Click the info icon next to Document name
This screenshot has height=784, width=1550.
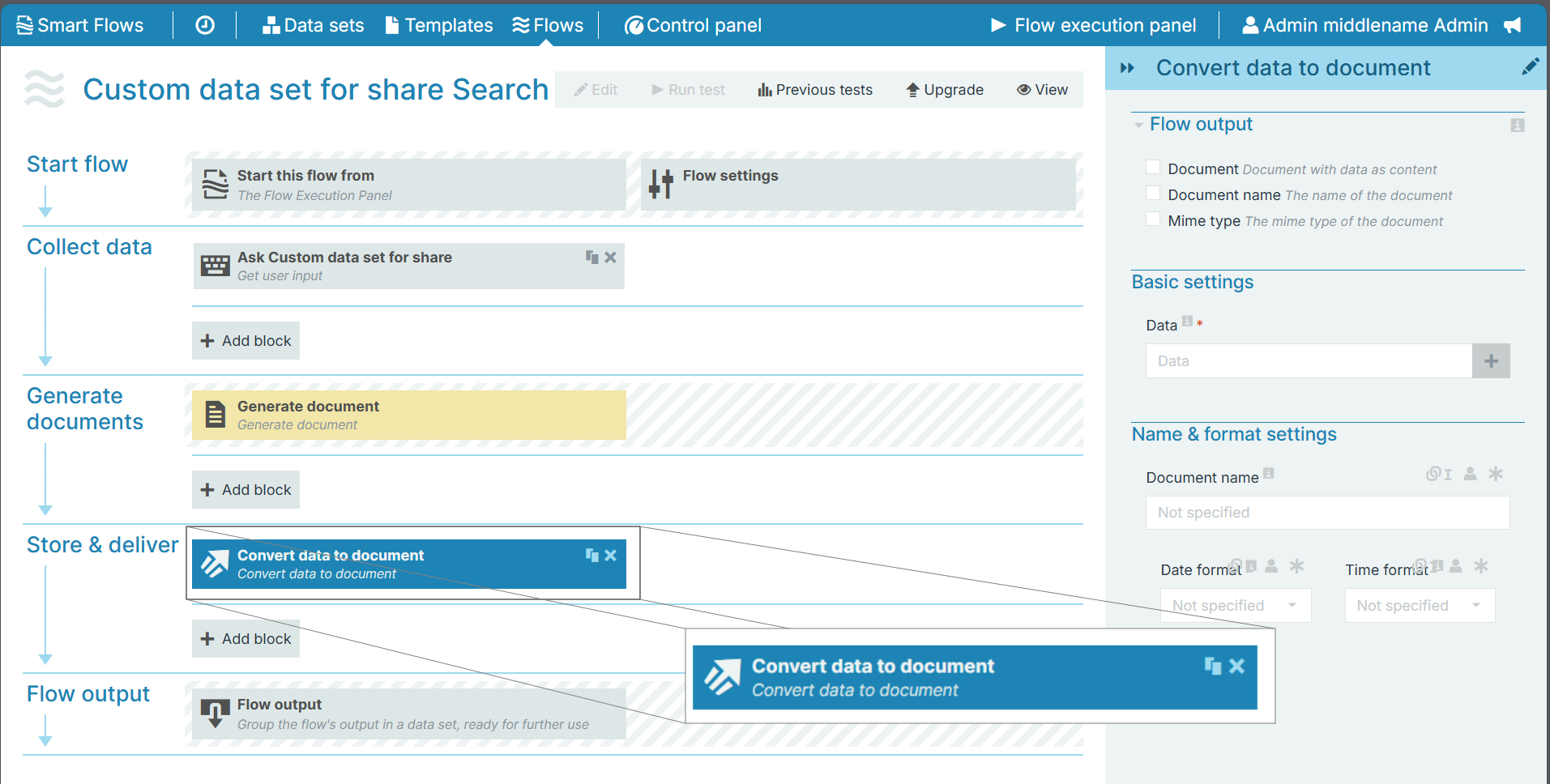pos(1269,473)
